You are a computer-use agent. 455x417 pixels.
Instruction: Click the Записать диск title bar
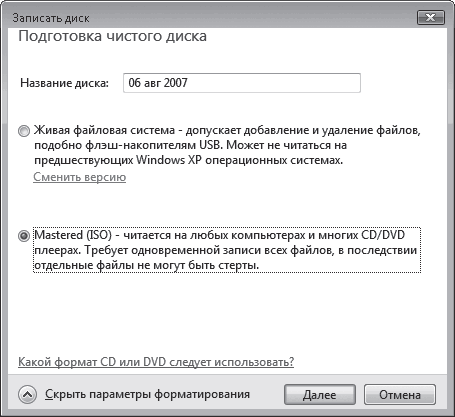coord(213,18)
